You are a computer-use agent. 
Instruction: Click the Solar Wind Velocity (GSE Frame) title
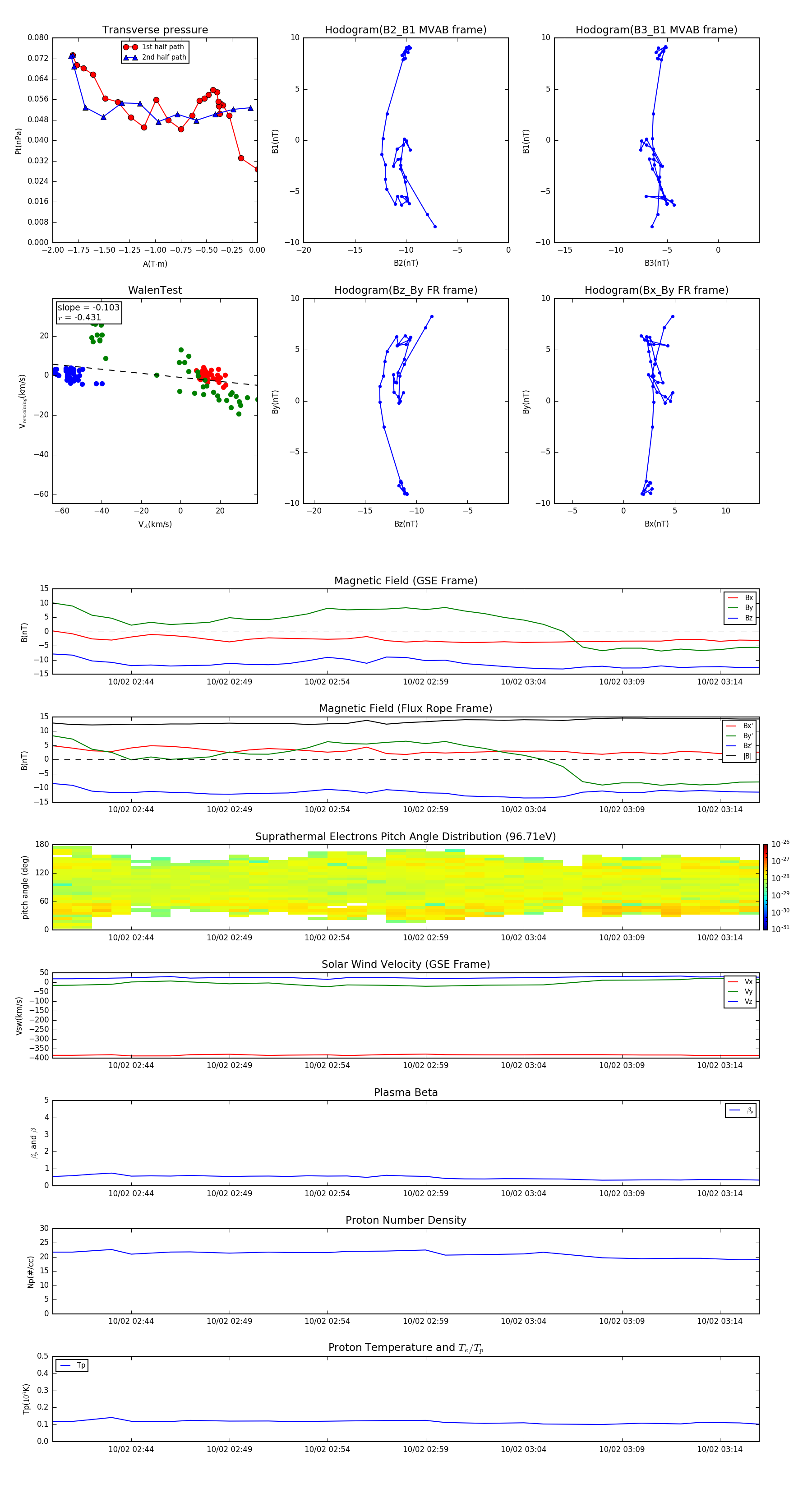[x=406, y=964]
